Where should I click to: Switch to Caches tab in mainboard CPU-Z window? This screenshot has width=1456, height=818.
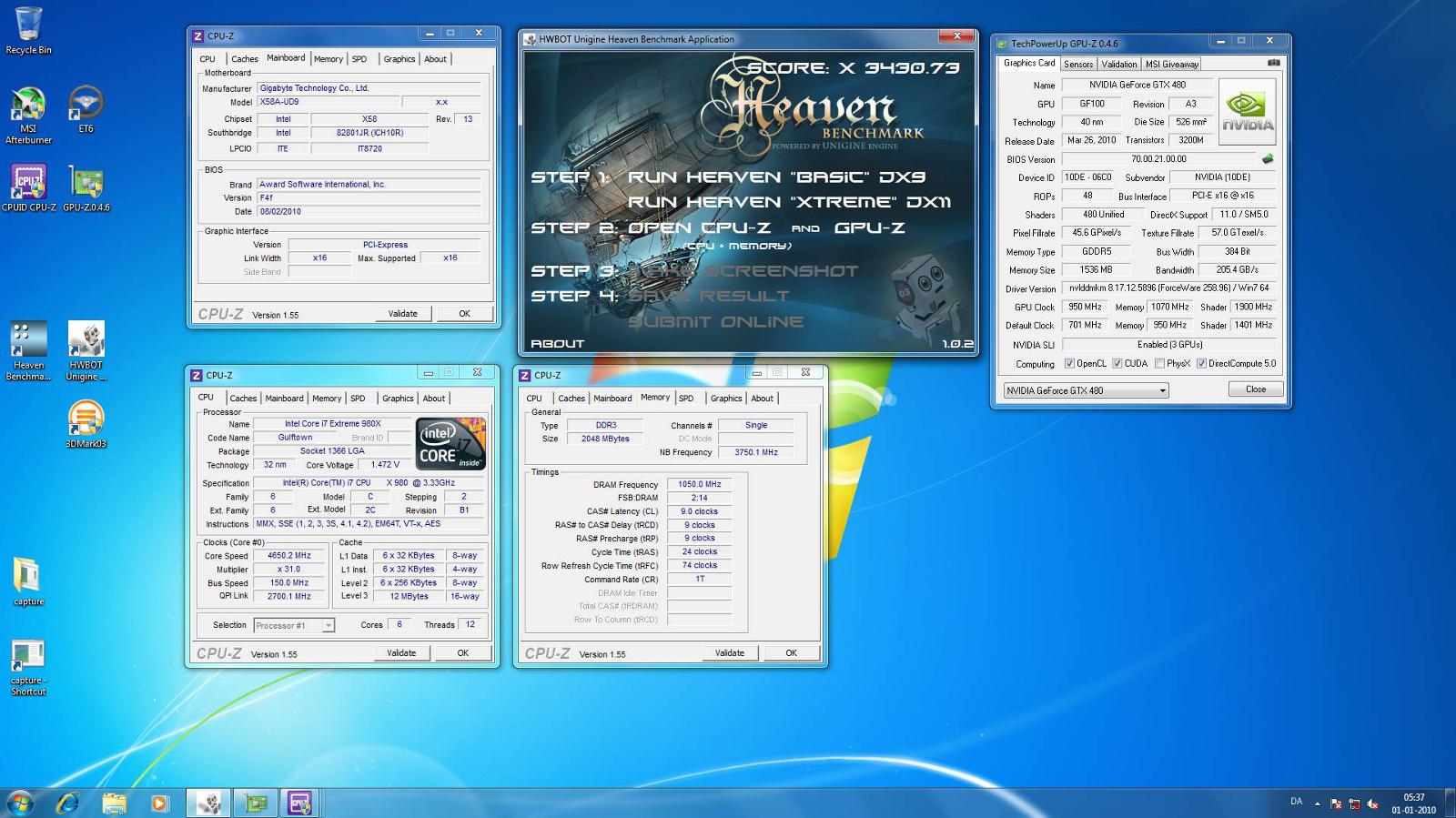point(244,59)
